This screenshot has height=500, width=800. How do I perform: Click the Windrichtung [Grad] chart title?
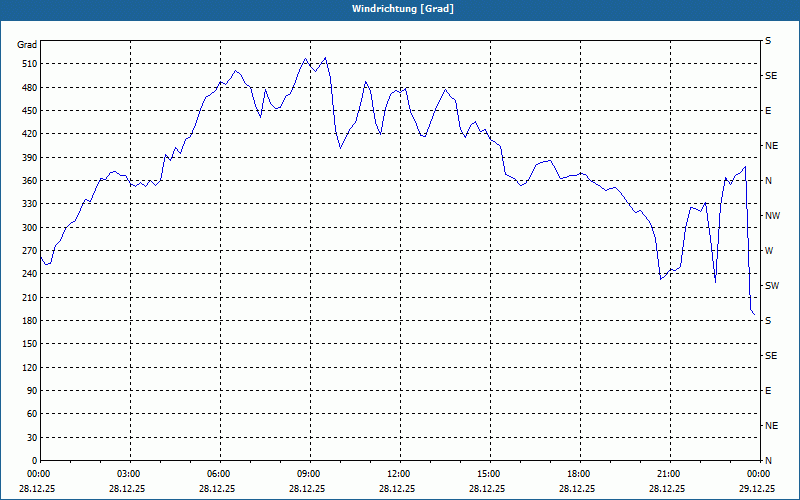403,9
